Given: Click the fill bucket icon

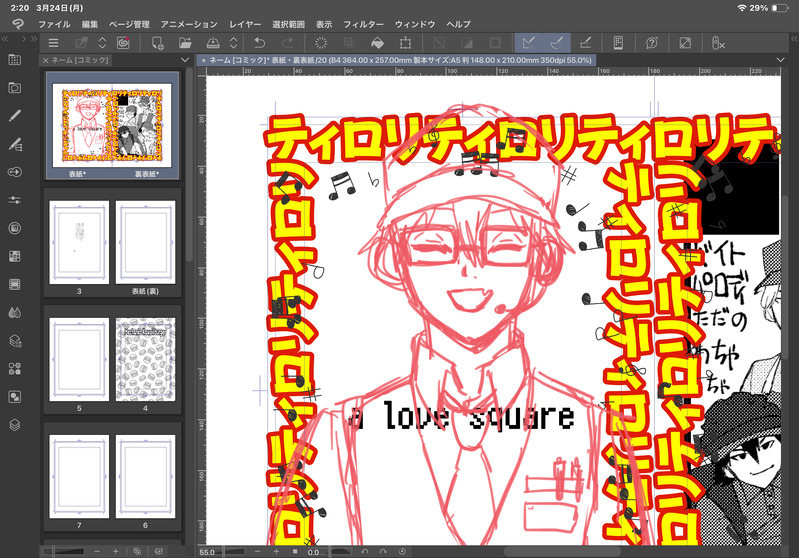Looking at the screenshot, I should pyautogui.click(x=378, y=43).
